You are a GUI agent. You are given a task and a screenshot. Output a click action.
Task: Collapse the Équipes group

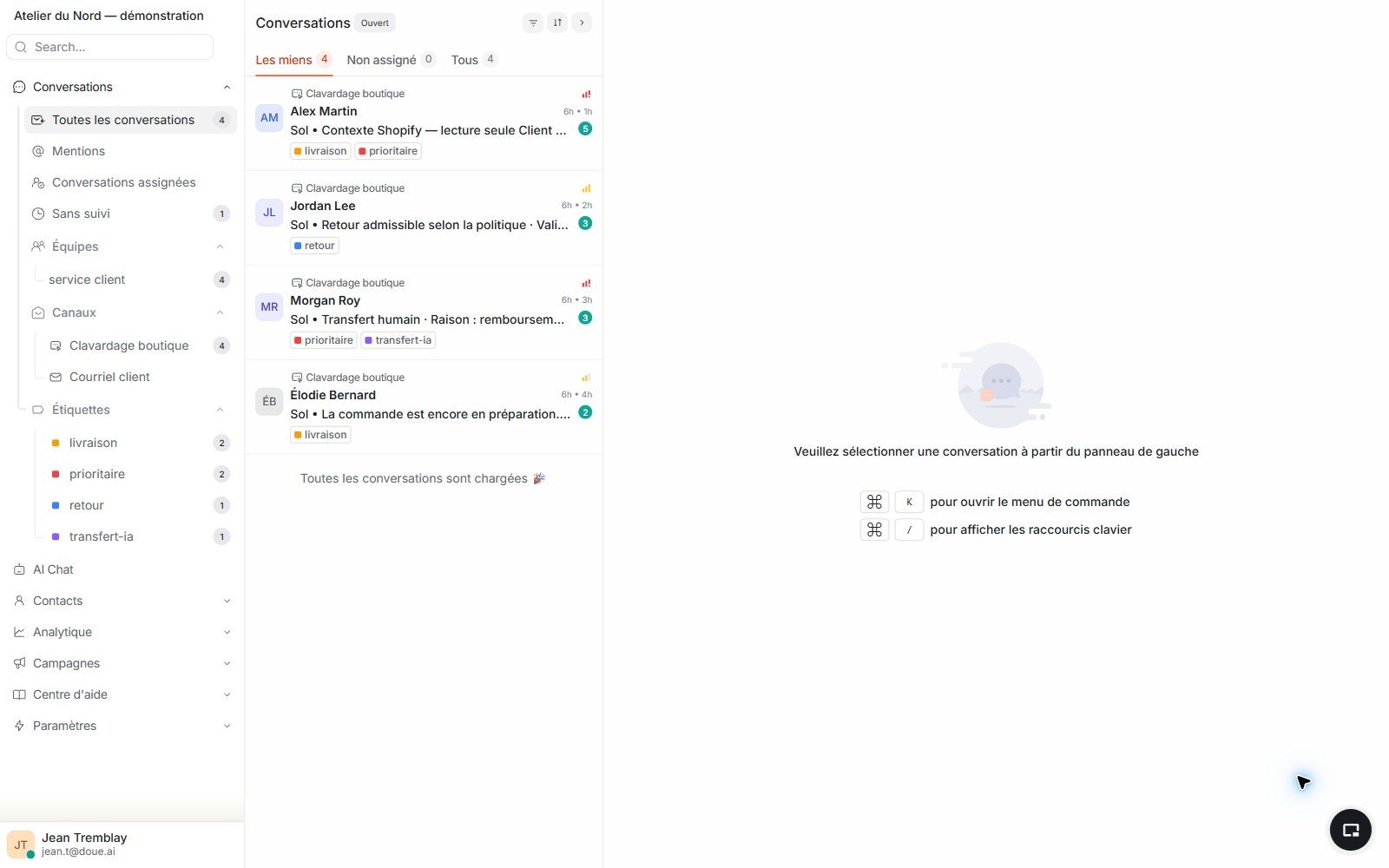click(220, 247)
